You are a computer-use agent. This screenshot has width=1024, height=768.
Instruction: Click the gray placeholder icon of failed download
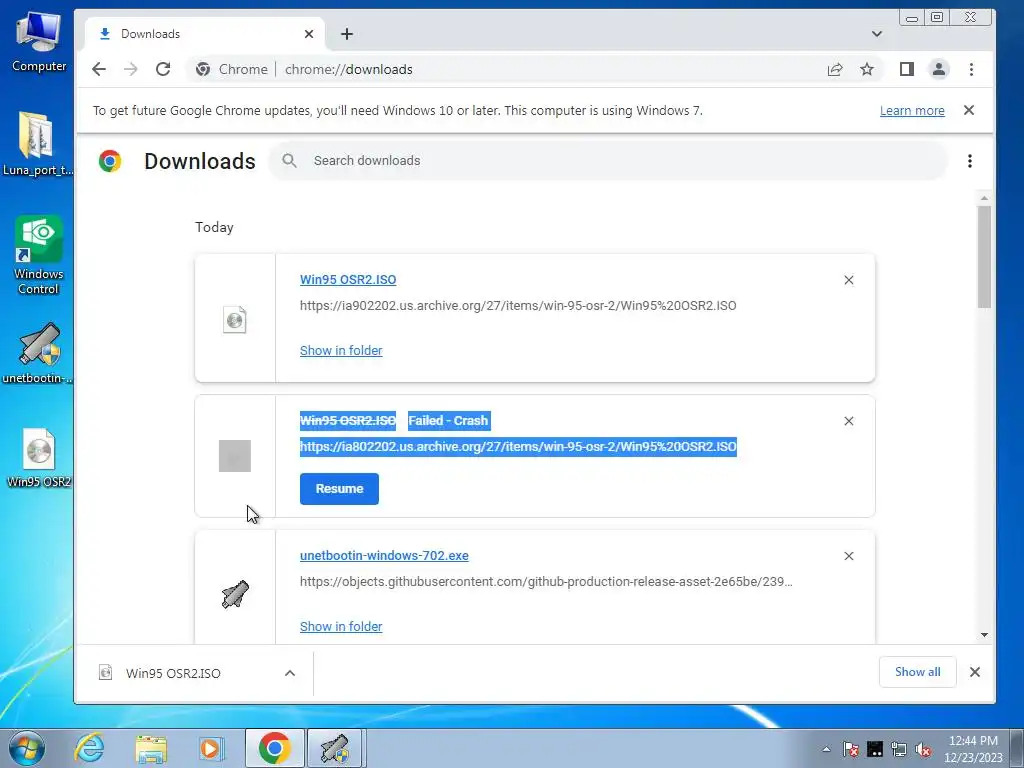[235, 456]
